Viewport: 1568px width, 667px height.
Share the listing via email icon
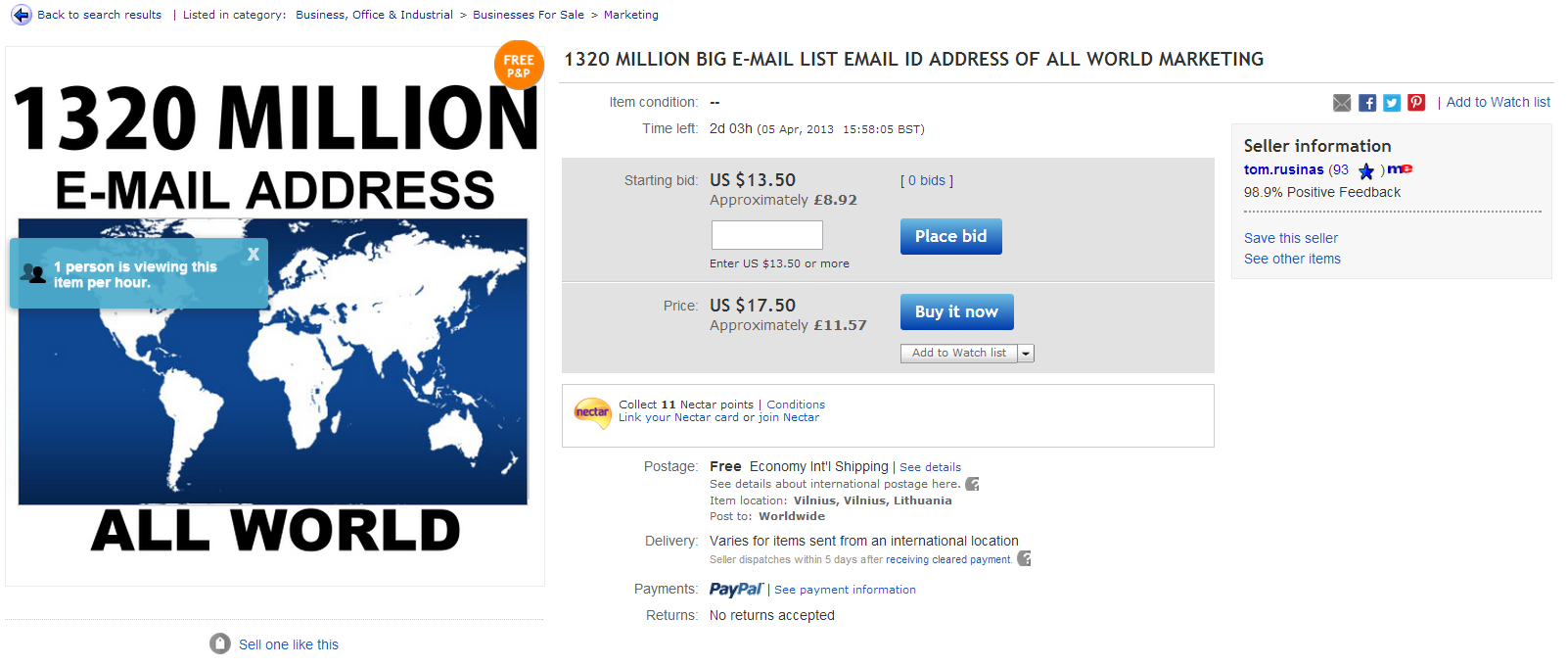pos(1342,103)
